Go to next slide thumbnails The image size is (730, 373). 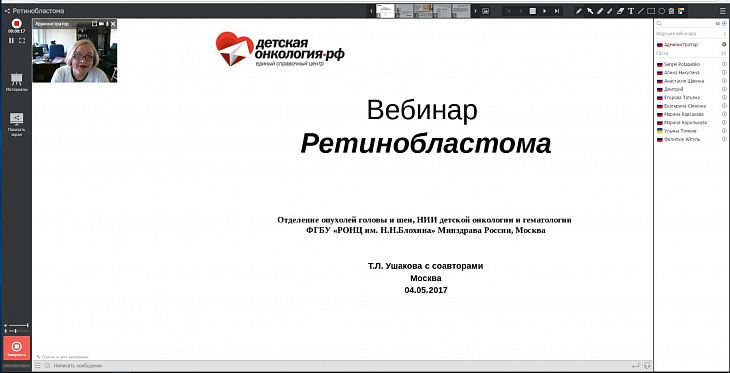point(475,11)
